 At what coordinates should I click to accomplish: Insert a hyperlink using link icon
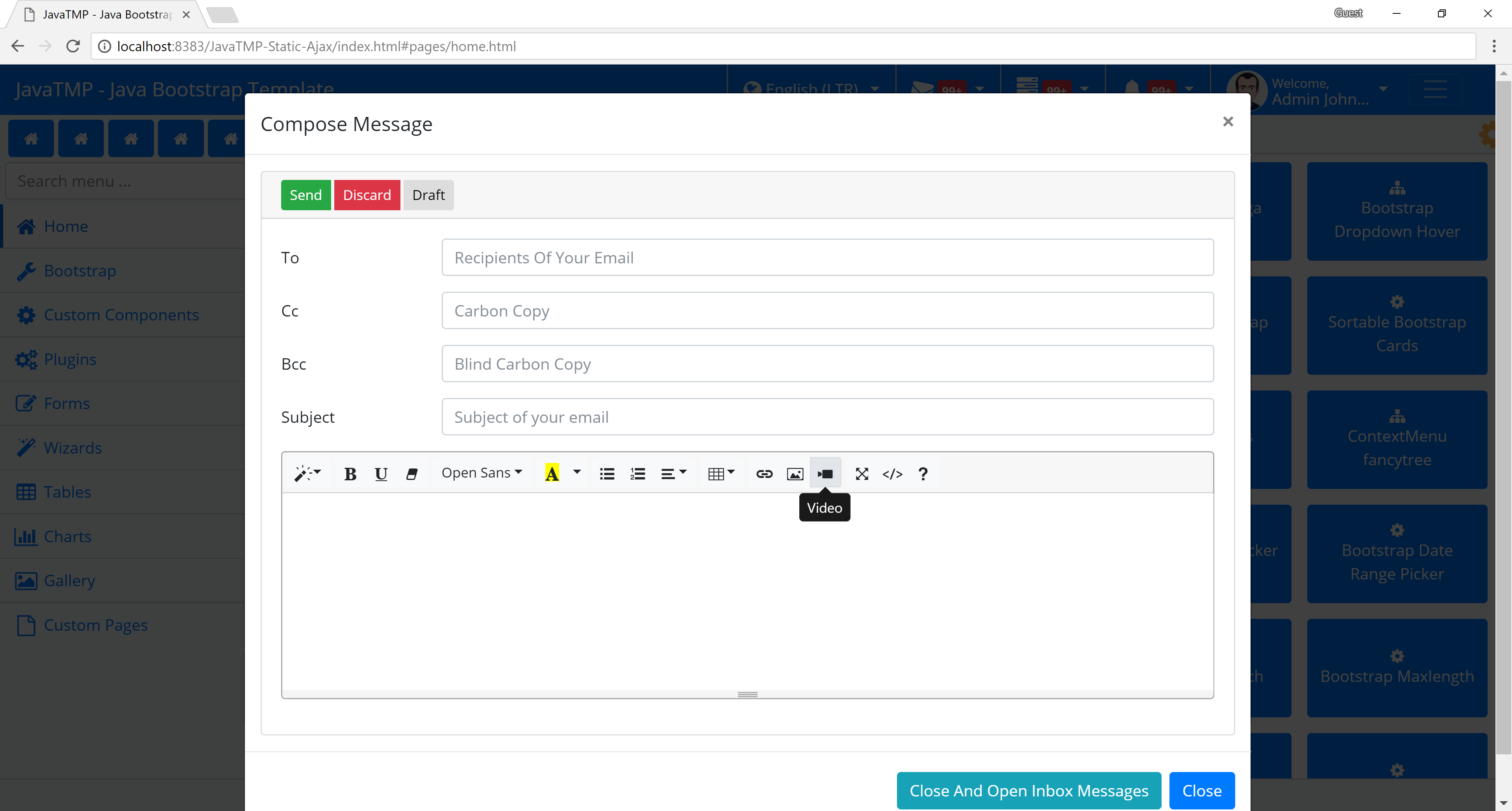(764, 473)
